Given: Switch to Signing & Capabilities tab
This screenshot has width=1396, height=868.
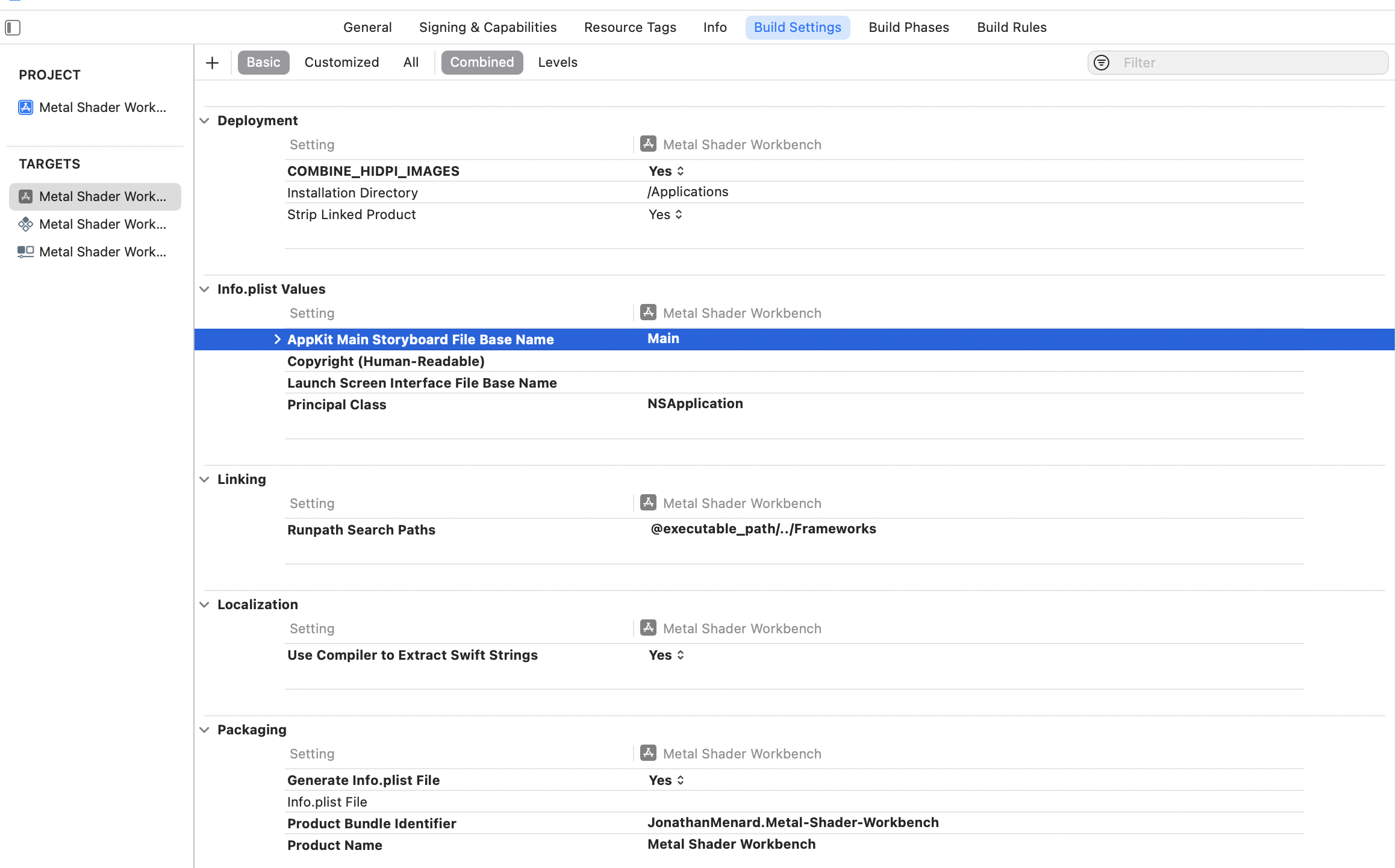Looking at the screenshot, I should 488,28.
